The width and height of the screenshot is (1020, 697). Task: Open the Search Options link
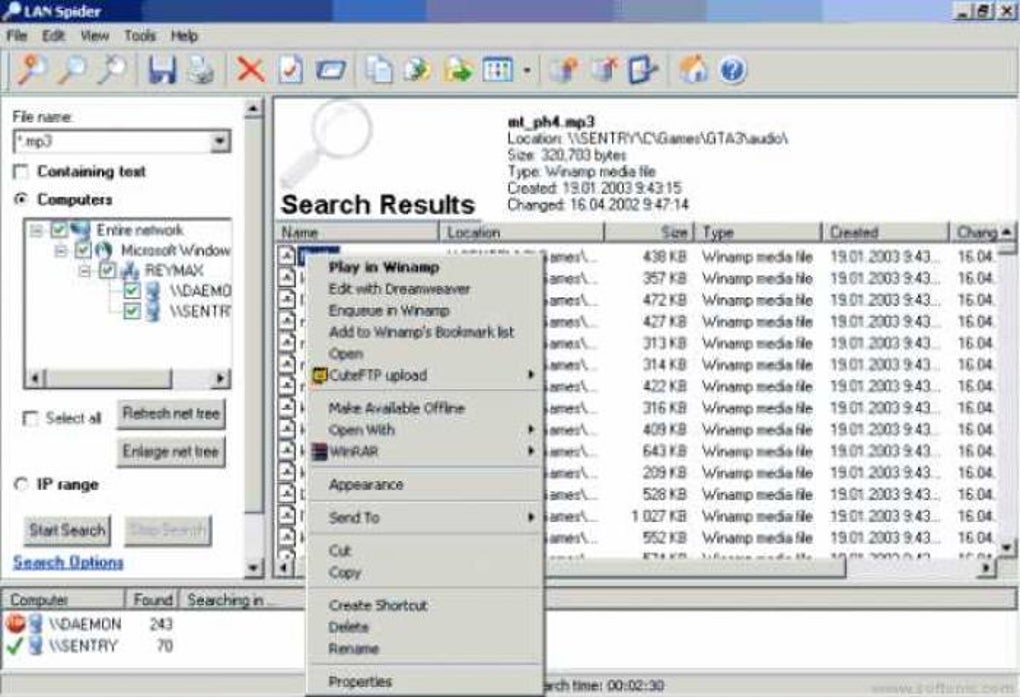(x=68, y=562)
